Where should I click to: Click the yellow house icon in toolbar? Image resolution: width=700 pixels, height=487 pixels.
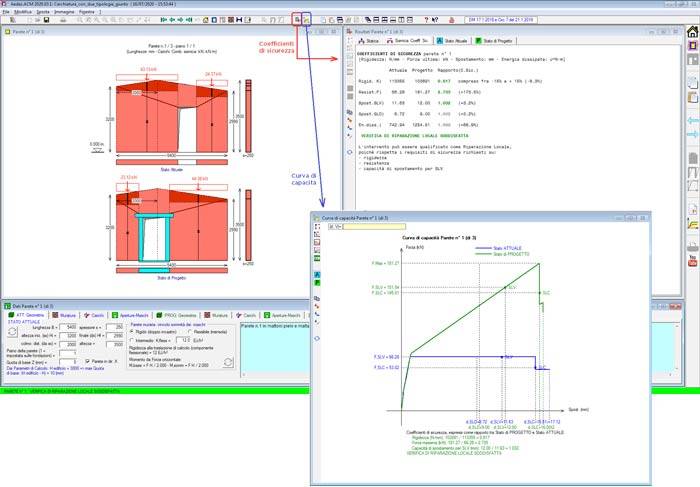tap(205, 20)
